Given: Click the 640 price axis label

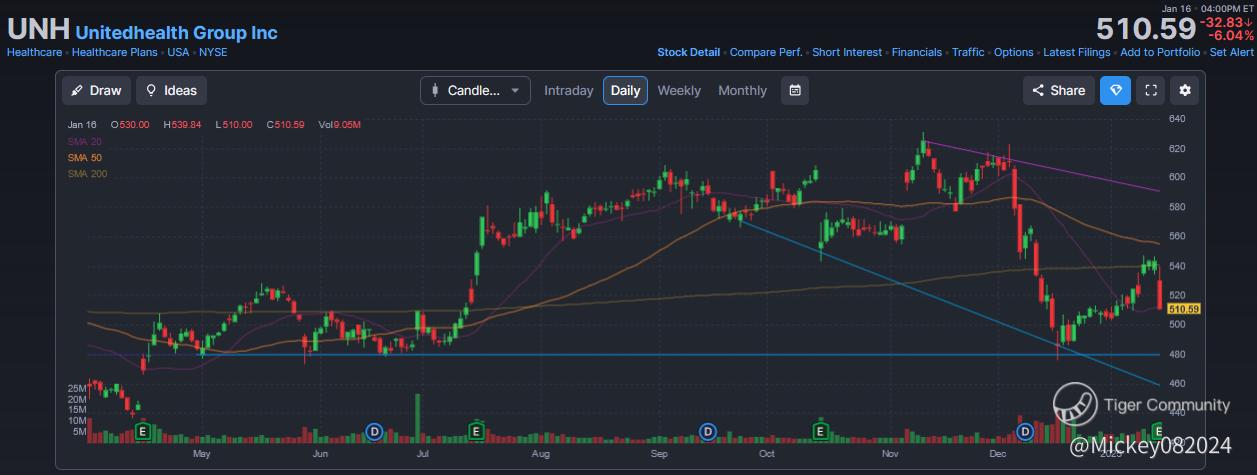Looking at the screenshot, I should click(x=1177, y=119).
